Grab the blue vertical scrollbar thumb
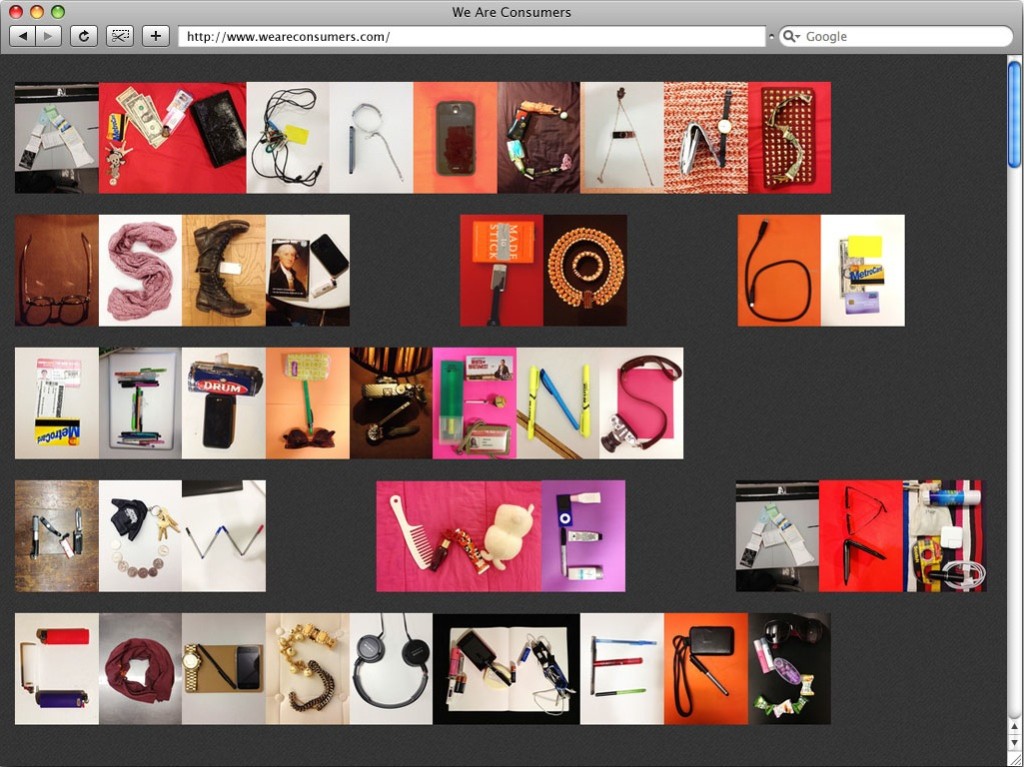 [1014, 114]
